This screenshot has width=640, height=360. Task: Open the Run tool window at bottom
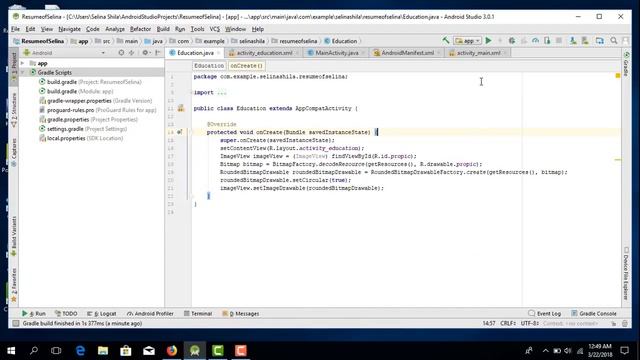point(34,313)
